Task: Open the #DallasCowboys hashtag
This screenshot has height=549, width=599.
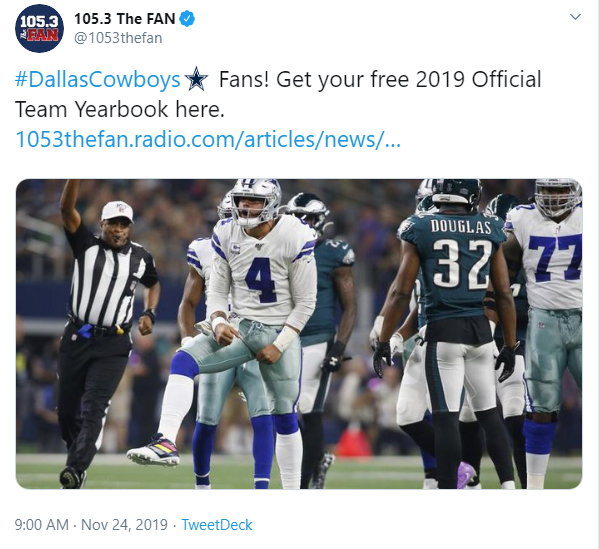Action: (x=97, y=79)
